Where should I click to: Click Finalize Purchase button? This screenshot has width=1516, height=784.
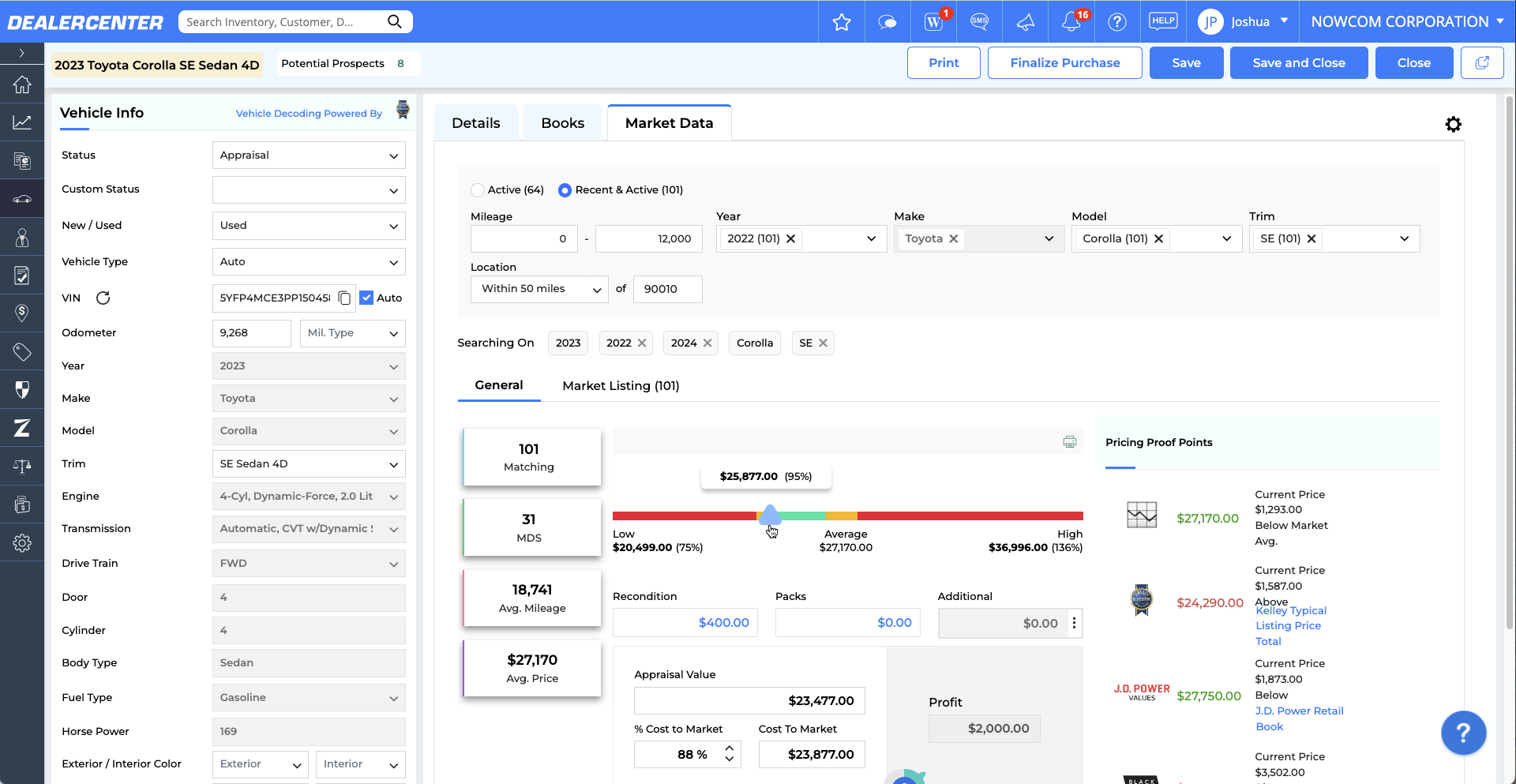click(x=1064, y=63)
